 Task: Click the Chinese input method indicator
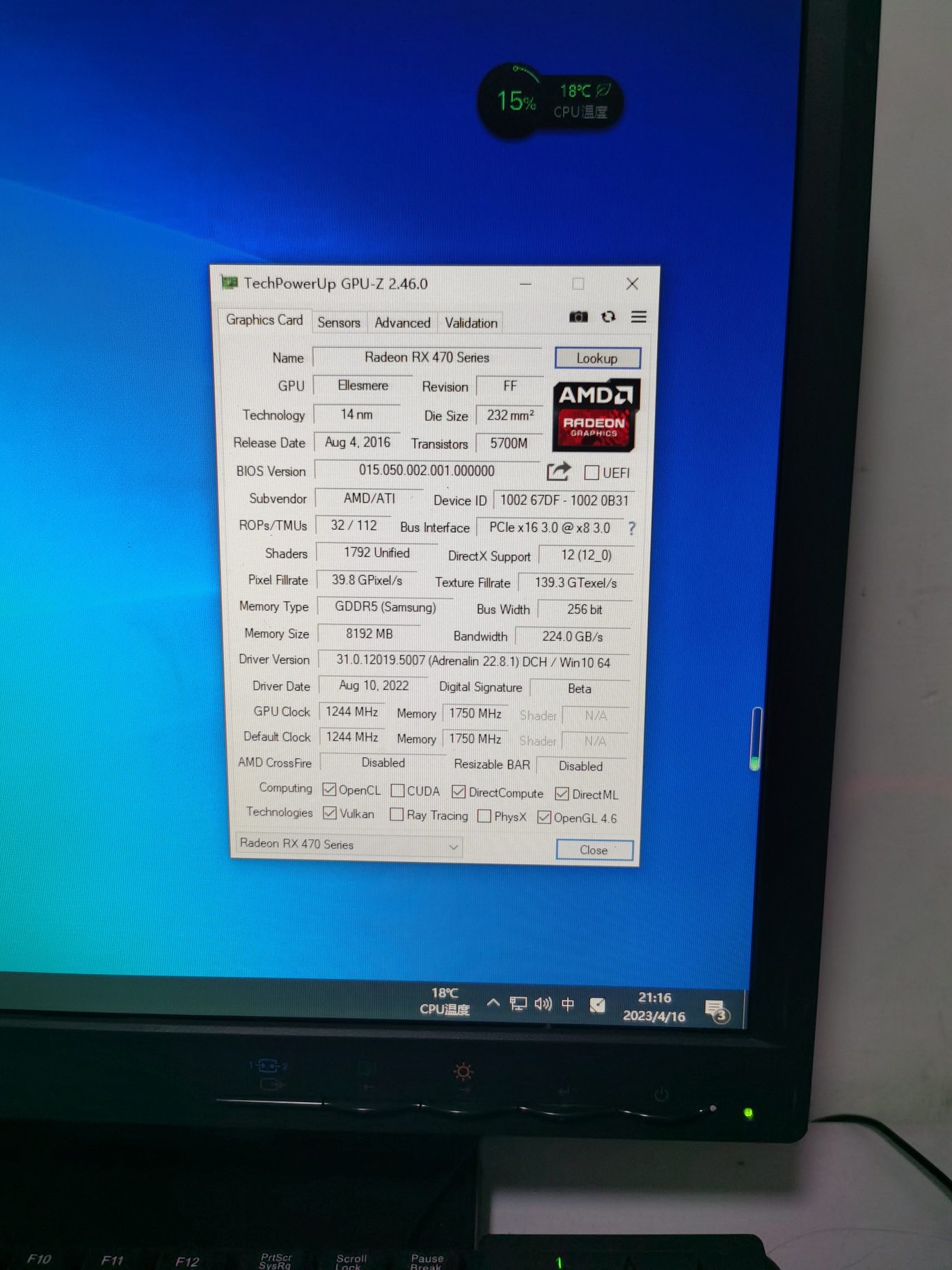pyautogui.click(x=568, y=1004)
